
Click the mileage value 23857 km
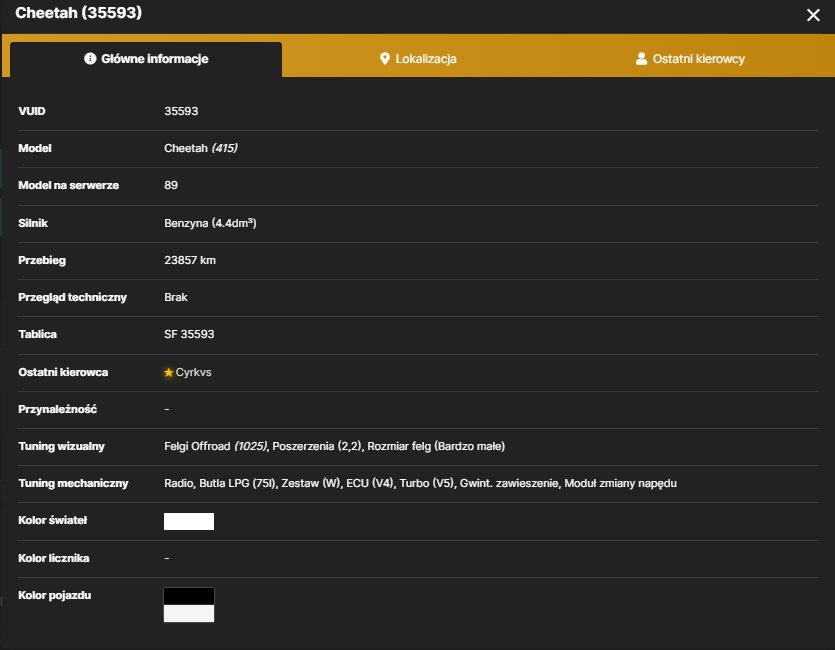[190, 260]
